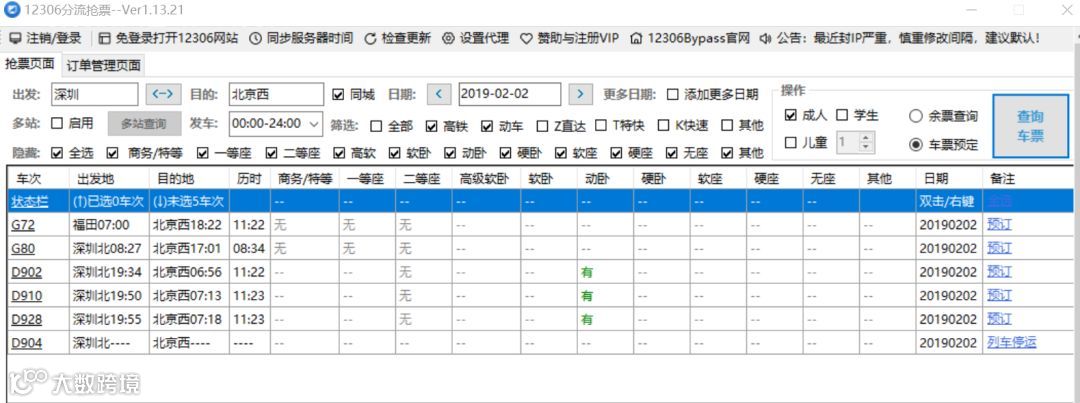Image resolution: width=1080 pixels, height=403 pixels.
Task: Select 余票查询 radio button
Action: (915, 116)
